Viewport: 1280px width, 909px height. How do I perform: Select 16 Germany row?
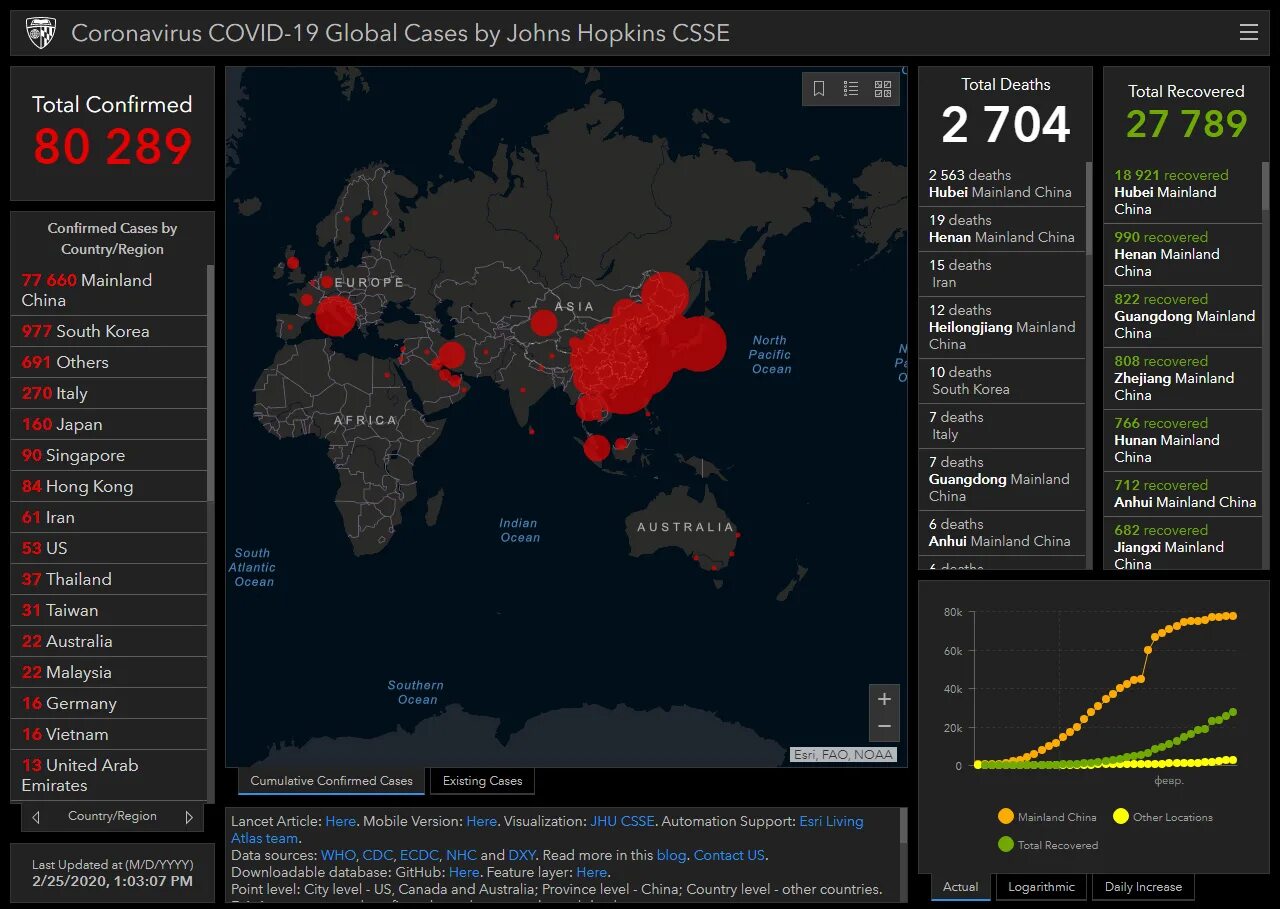109,703
